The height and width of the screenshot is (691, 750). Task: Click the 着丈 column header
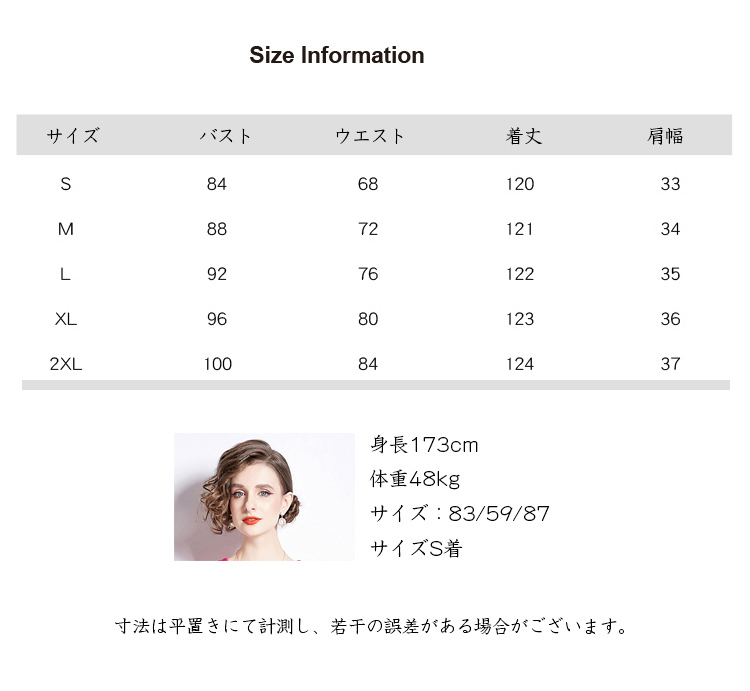click(523, 136)
